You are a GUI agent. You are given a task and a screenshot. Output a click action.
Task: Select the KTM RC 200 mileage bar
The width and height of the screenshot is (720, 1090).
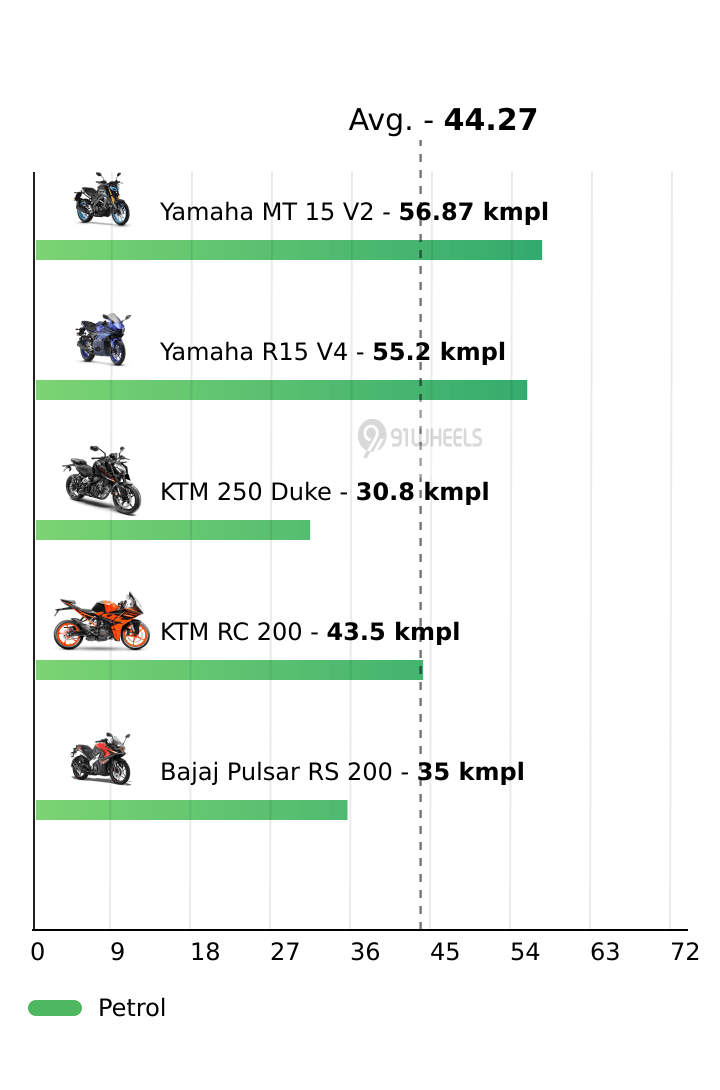point(229,670)
